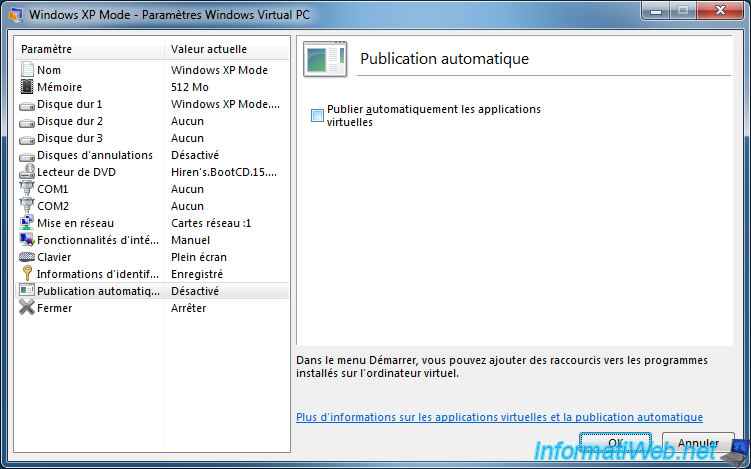Click the Fermer X icon

click(27, 308)
